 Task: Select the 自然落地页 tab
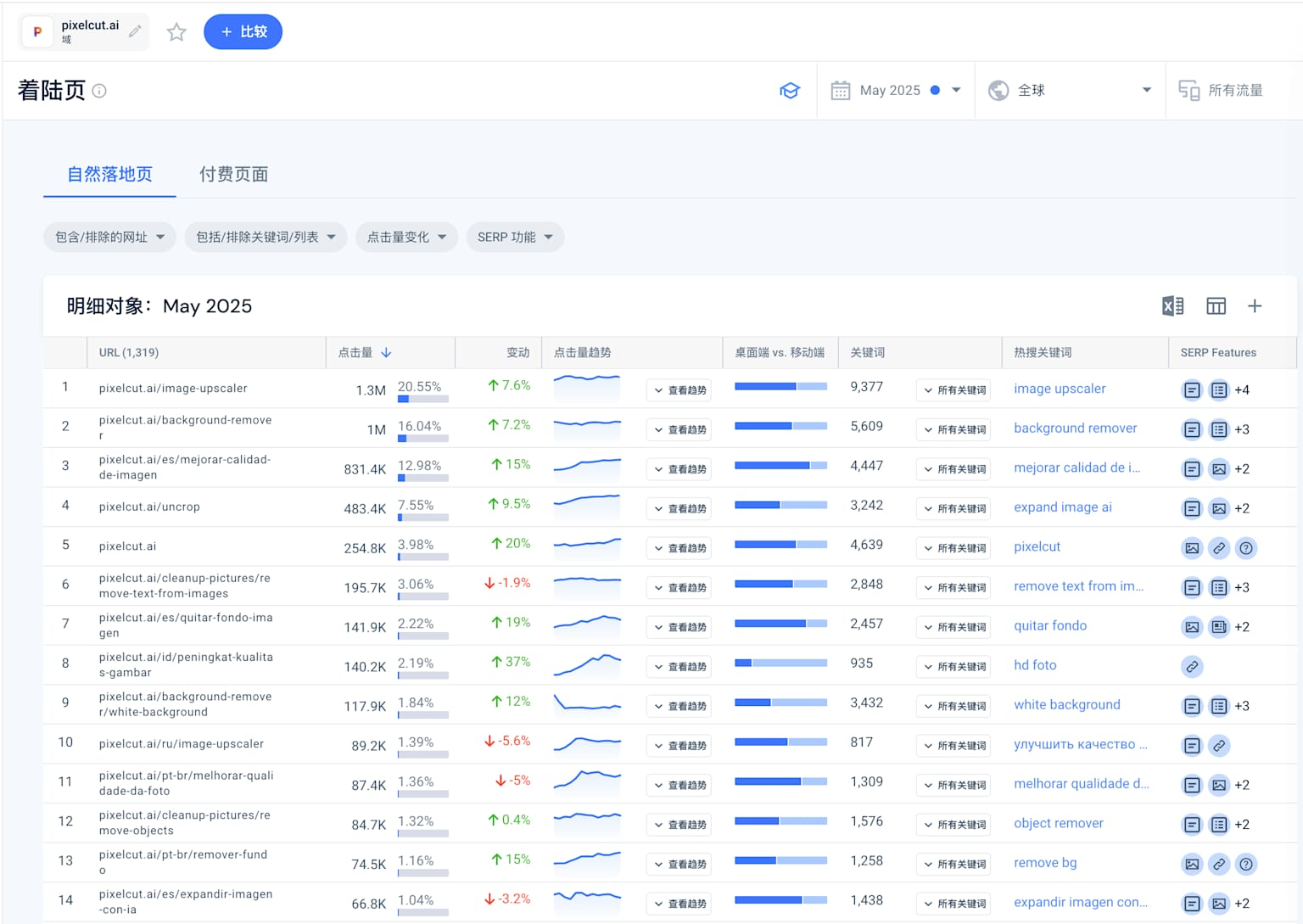(x=109, y=175)
